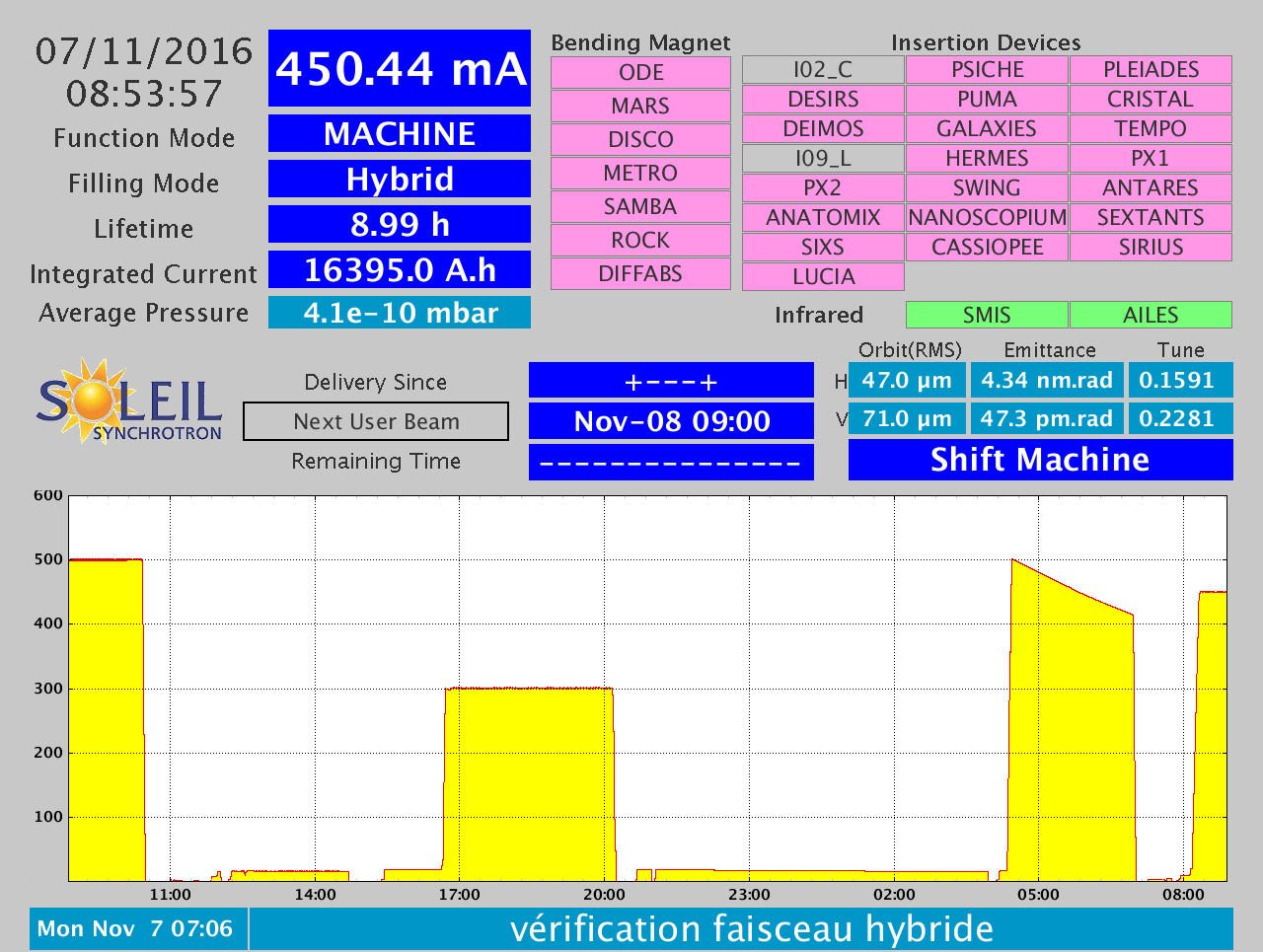Click the 47.3 pm.rad emittance value
This screenshot has width=1263, height=952.
[x=1047, y=418]
